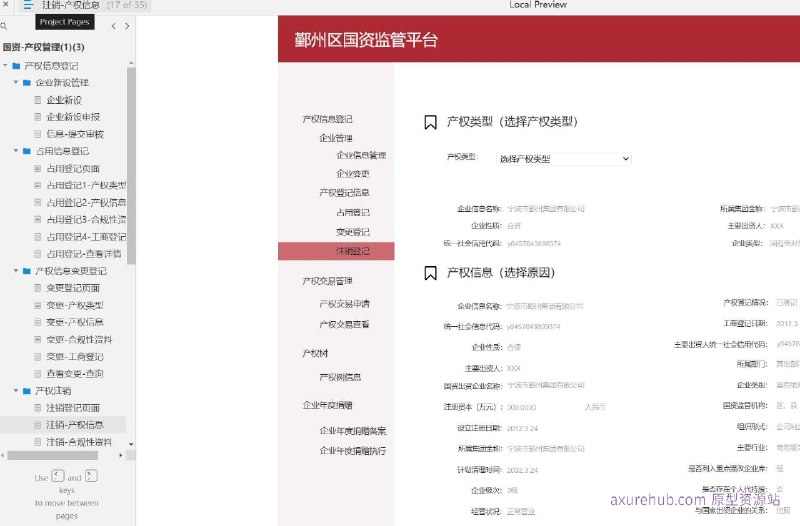Image resolution: width=800 pixels, height=526 pixels.
Task: Select 产权信息登记 in the platform menu
Action: tap(327, 119)
